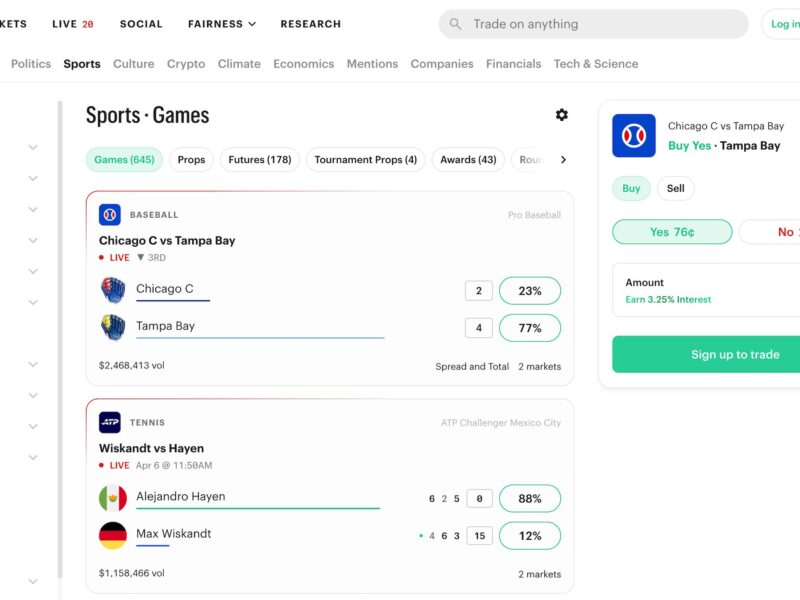Screen dimensions: 800x600
Task: Click the Tampa Bay glove icon
Action: pyautogui.click(x=113, y=327)
